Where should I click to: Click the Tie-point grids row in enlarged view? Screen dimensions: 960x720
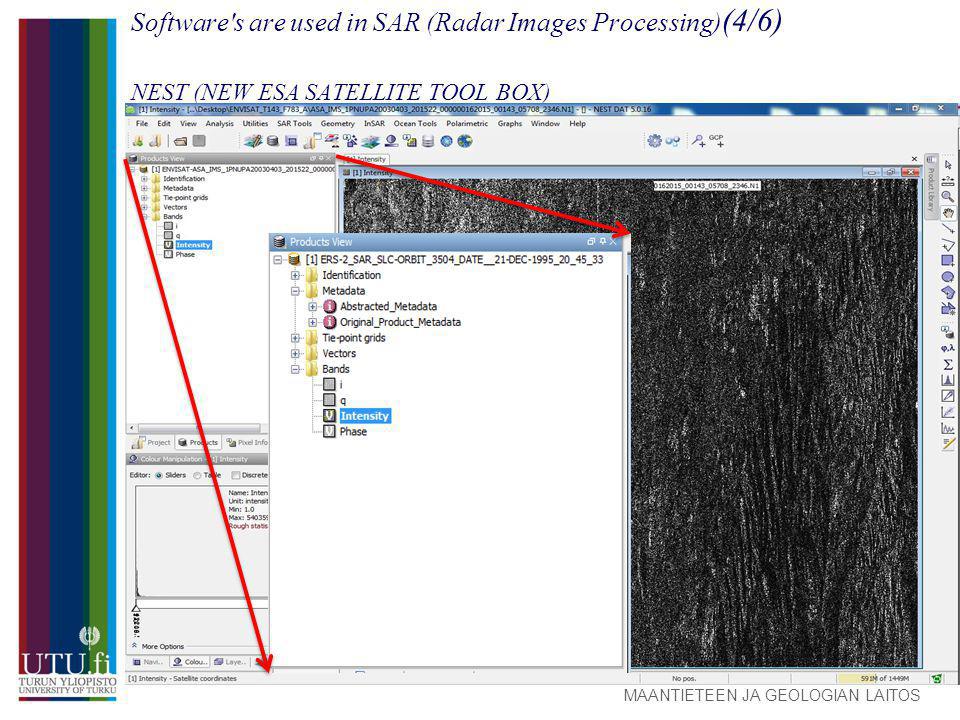[354, 338]
